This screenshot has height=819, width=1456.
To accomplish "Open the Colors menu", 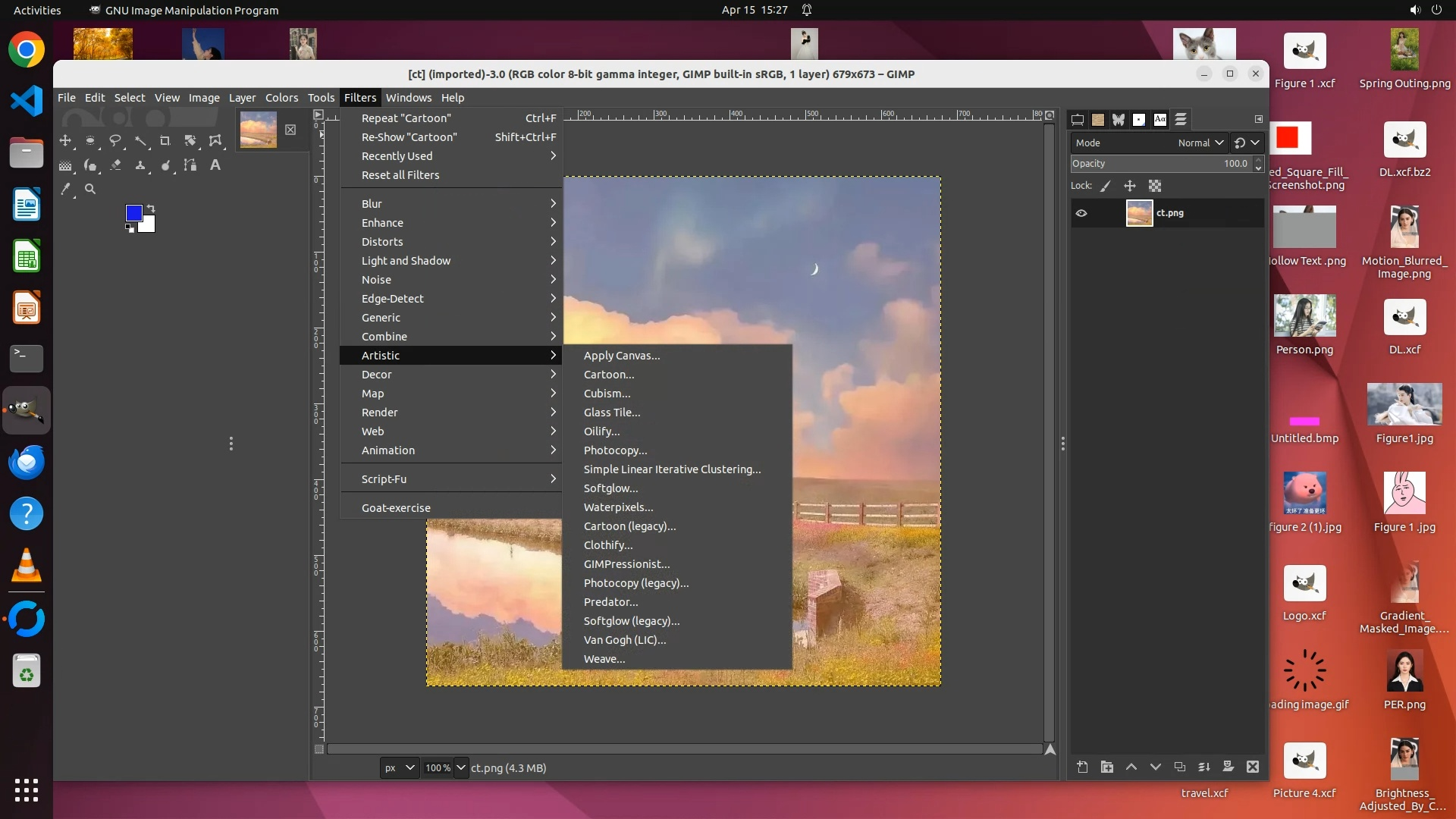I will (281, 98).
